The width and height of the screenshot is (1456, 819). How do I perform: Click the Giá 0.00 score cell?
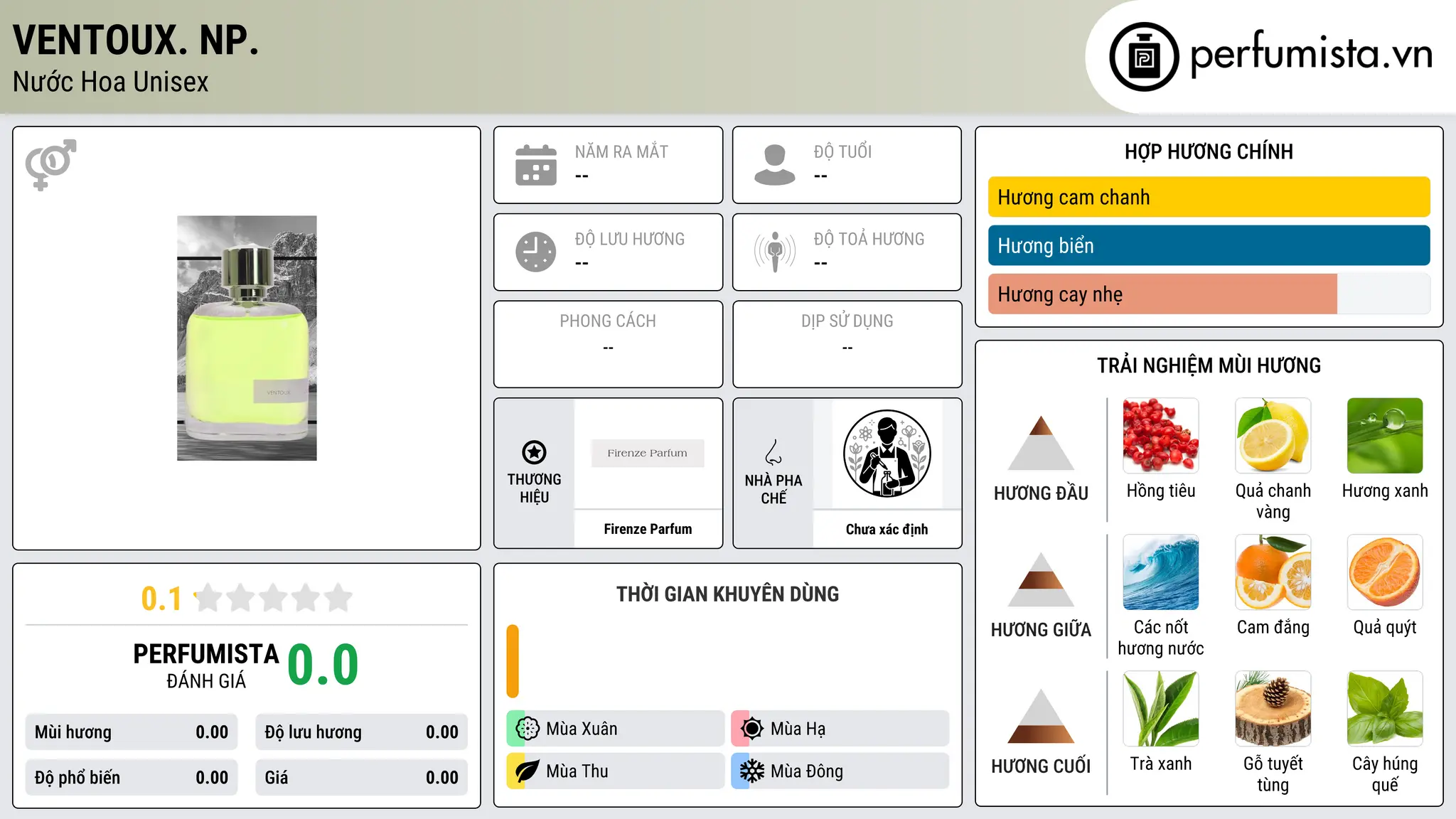coord(362,778)
